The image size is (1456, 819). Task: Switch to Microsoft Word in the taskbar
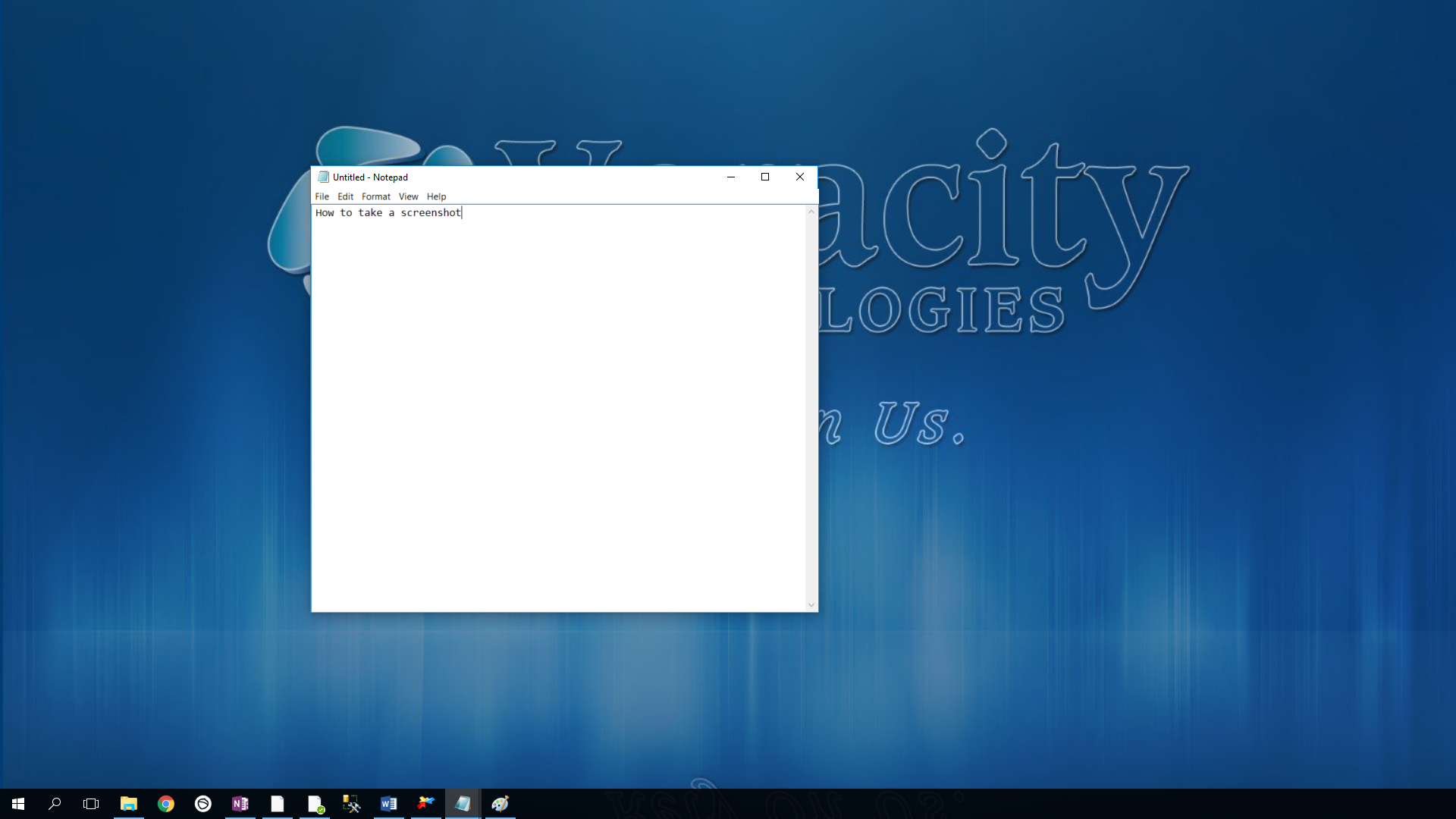388,804
